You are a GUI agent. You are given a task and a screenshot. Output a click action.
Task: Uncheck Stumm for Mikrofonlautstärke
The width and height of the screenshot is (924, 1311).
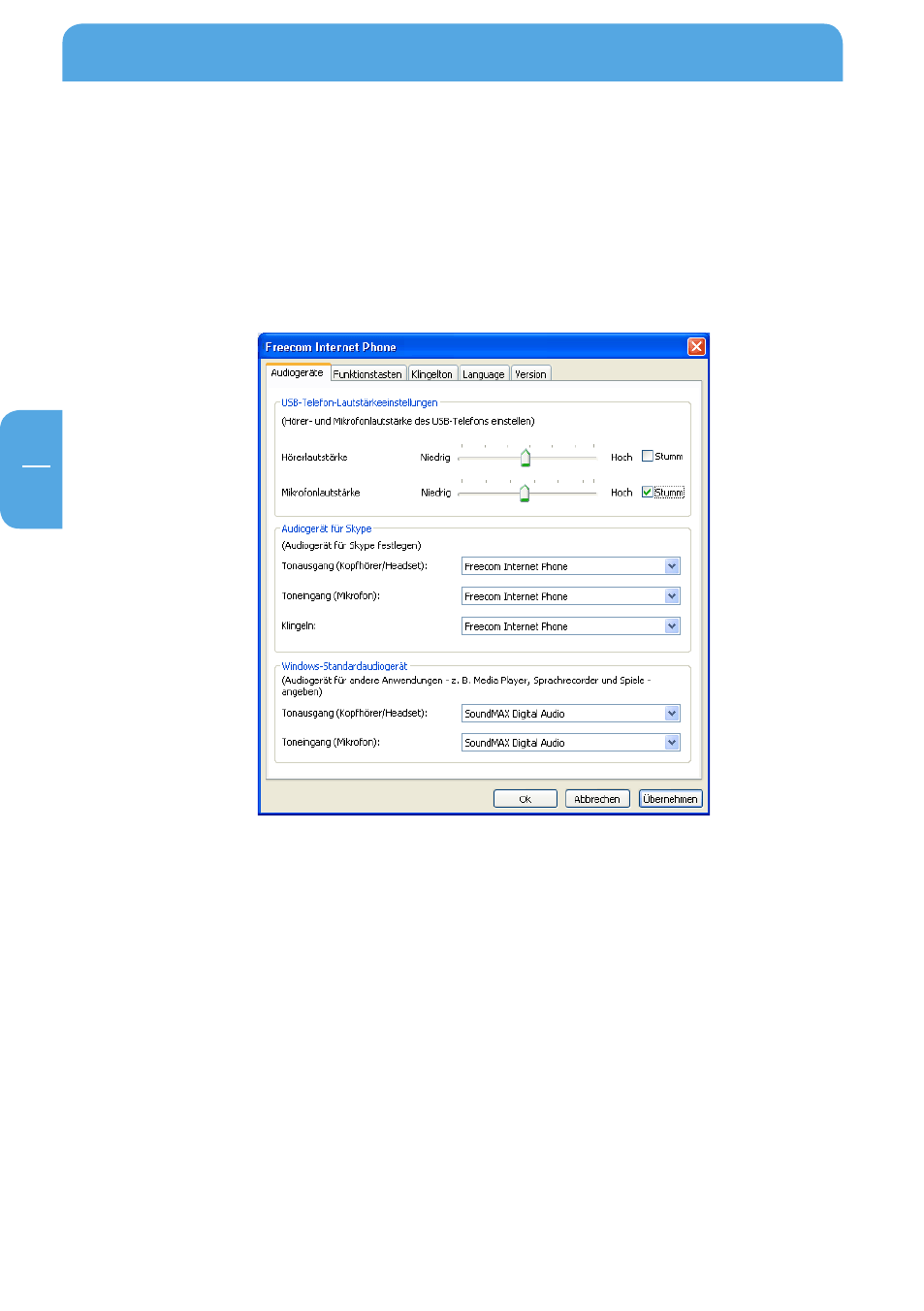click(648, 492)
